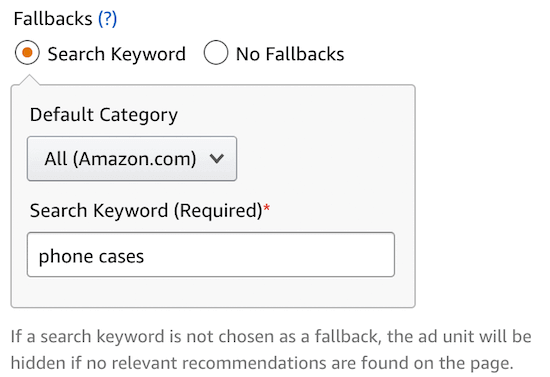Click the 'Default Category' label
Image resolution: width=550 pixels, height=377 pixels.
click(104, 115)
